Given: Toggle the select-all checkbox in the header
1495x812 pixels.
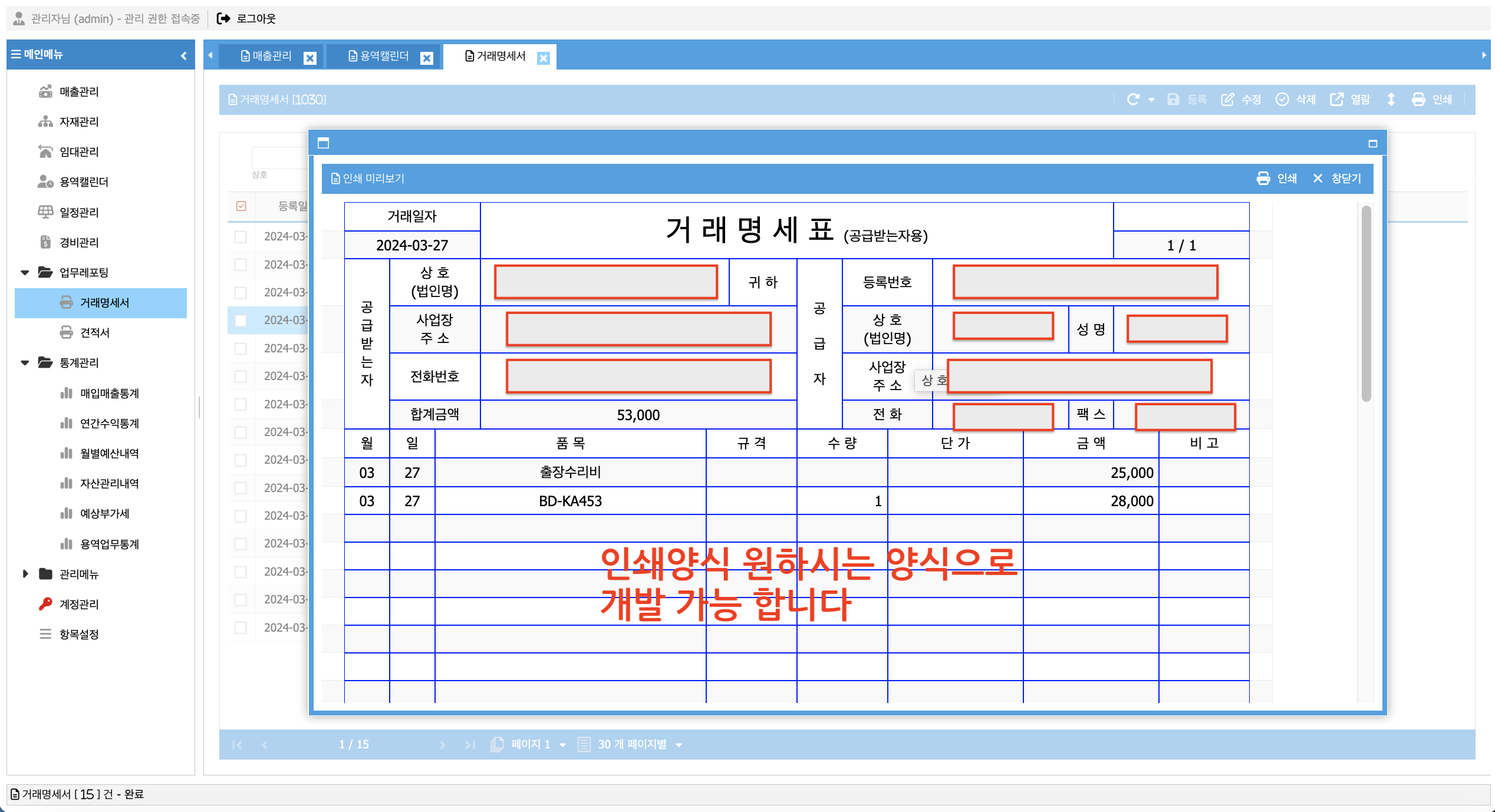Looking at the screenshot, I should [x=241, y=206].
